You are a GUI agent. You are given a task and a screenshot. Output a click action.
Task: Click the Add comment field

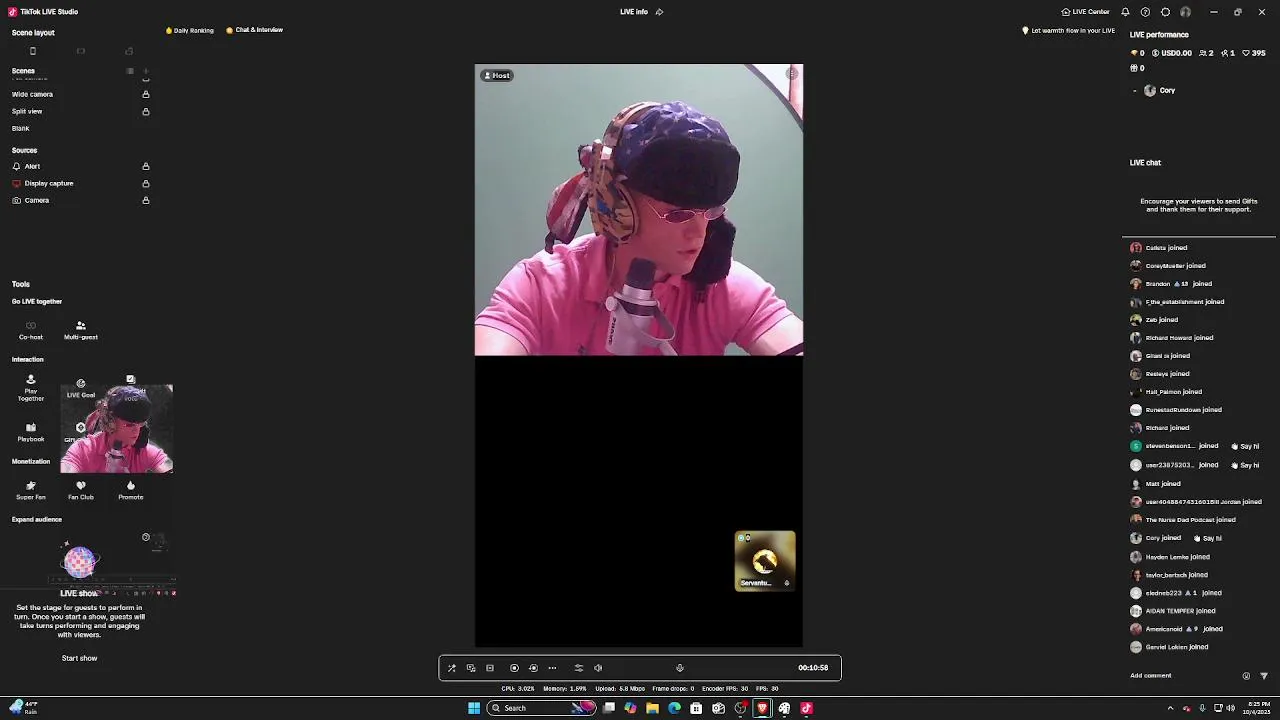pos(1150,676)
